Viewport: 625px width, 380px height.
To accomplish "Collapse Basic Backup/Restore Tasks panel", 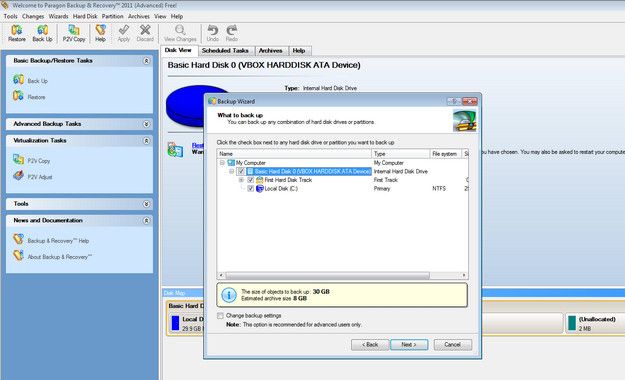I will pyautogui.click(x=146, y=61).
